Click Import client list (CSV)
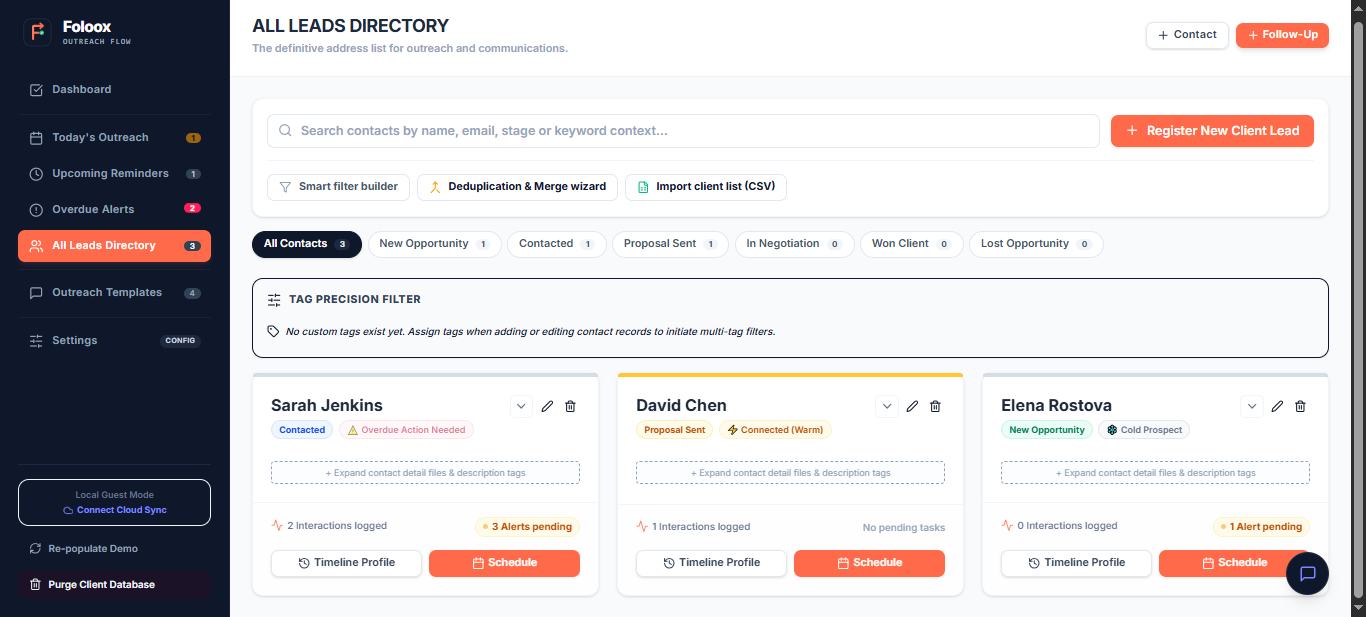Image resolution: width=1366 pixels, height=617 pixels. click(706, 187)
